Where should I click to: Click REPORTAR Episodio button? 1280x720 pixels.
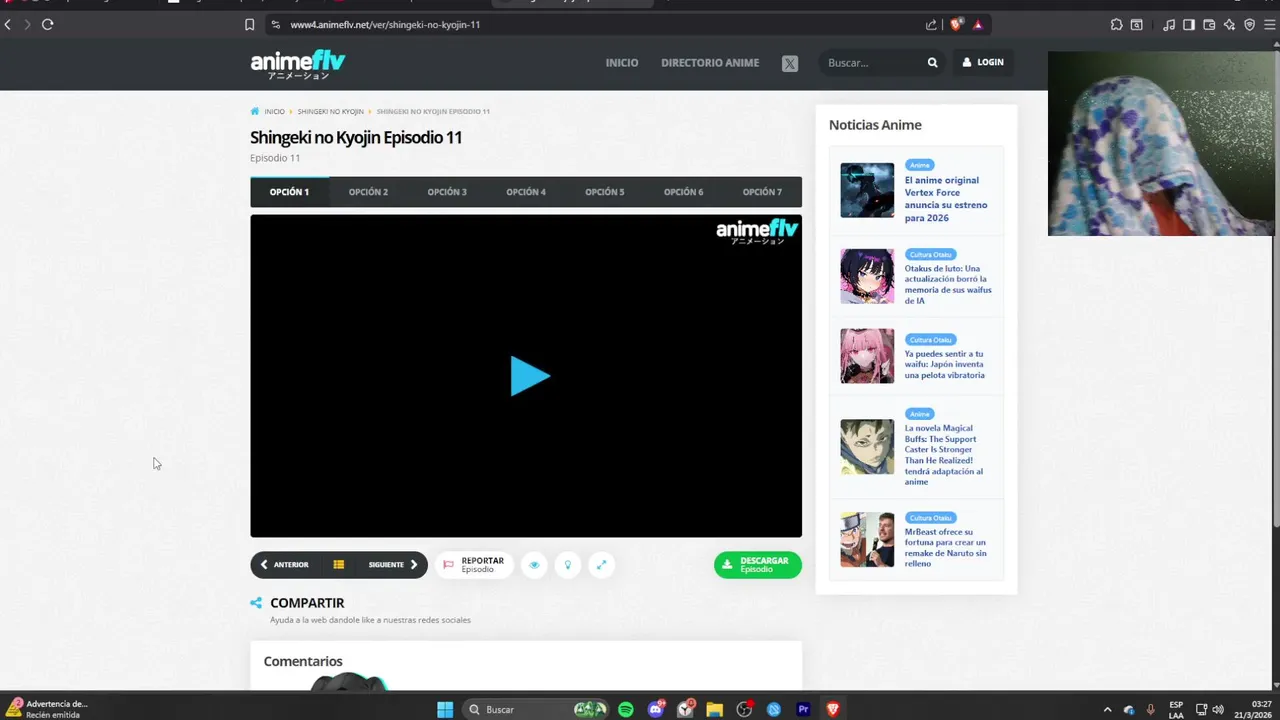(x=474, y=565)
